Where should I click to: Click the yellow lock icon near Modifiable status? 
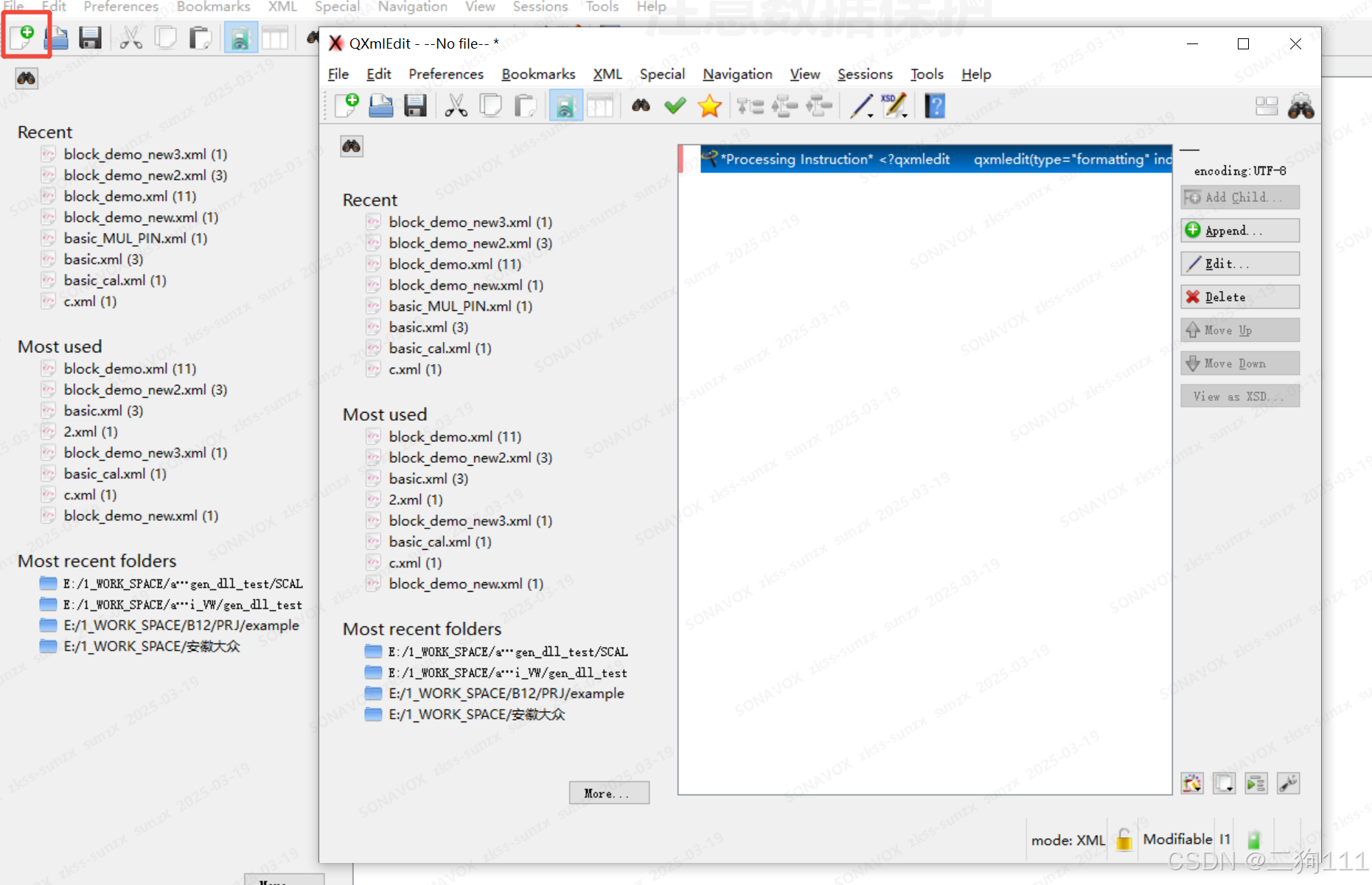1124,839
